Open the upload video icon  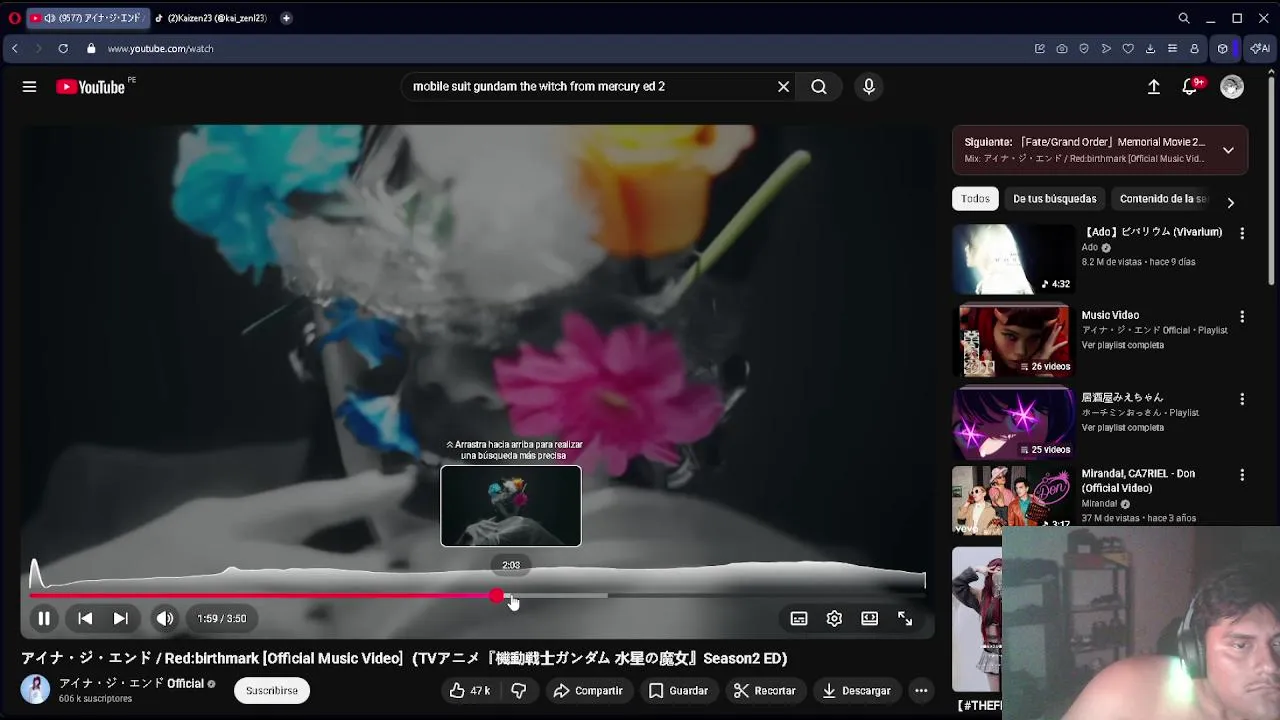(1153, 87)
